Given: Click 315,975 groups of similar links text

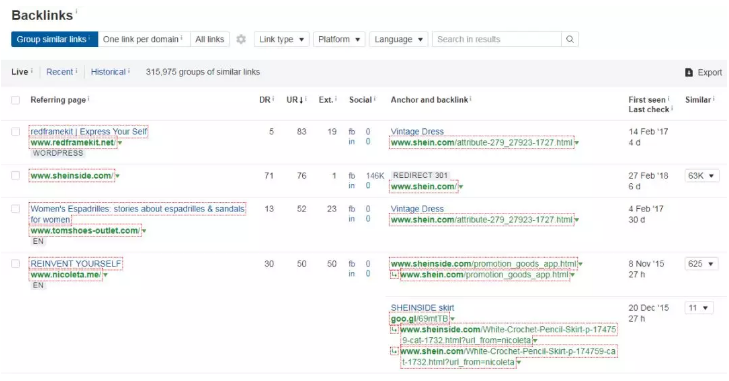Looking at the screenshot, I should pyautogui.click(x=203, y=72).
